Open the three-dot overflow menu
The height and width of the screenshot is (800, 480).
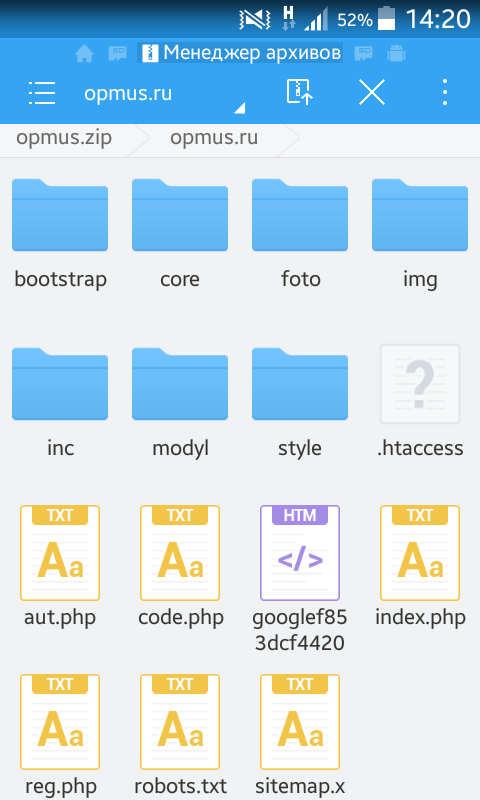(445, 92)
